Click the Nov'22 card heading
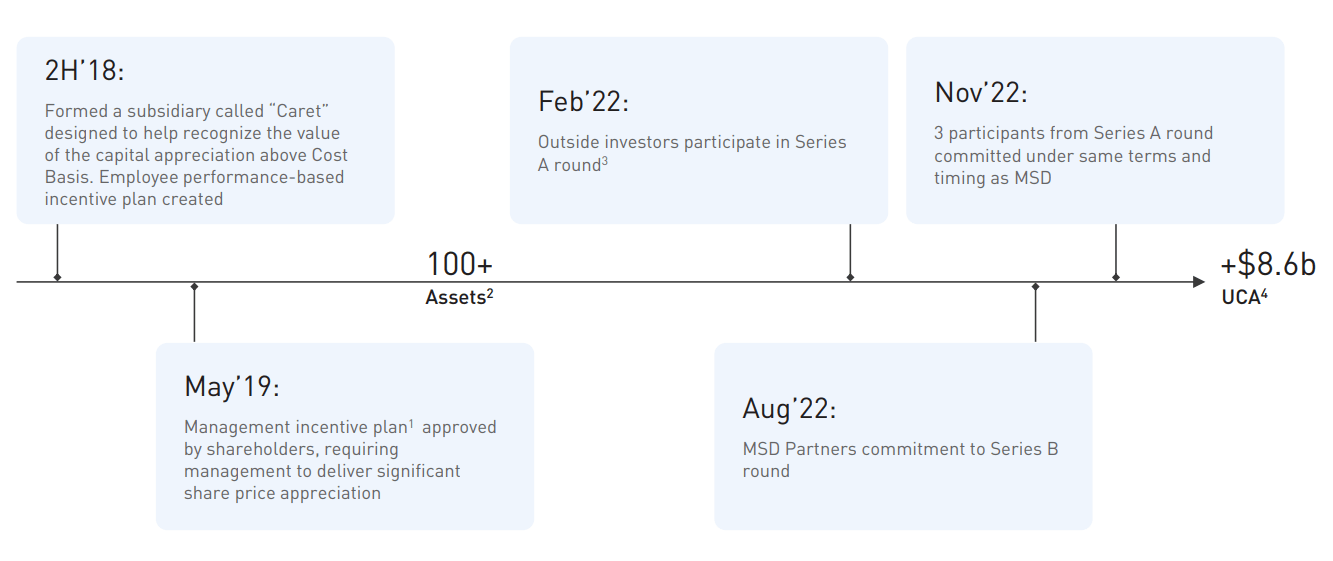Viewport: 1333px width, 561px height. 981,93
